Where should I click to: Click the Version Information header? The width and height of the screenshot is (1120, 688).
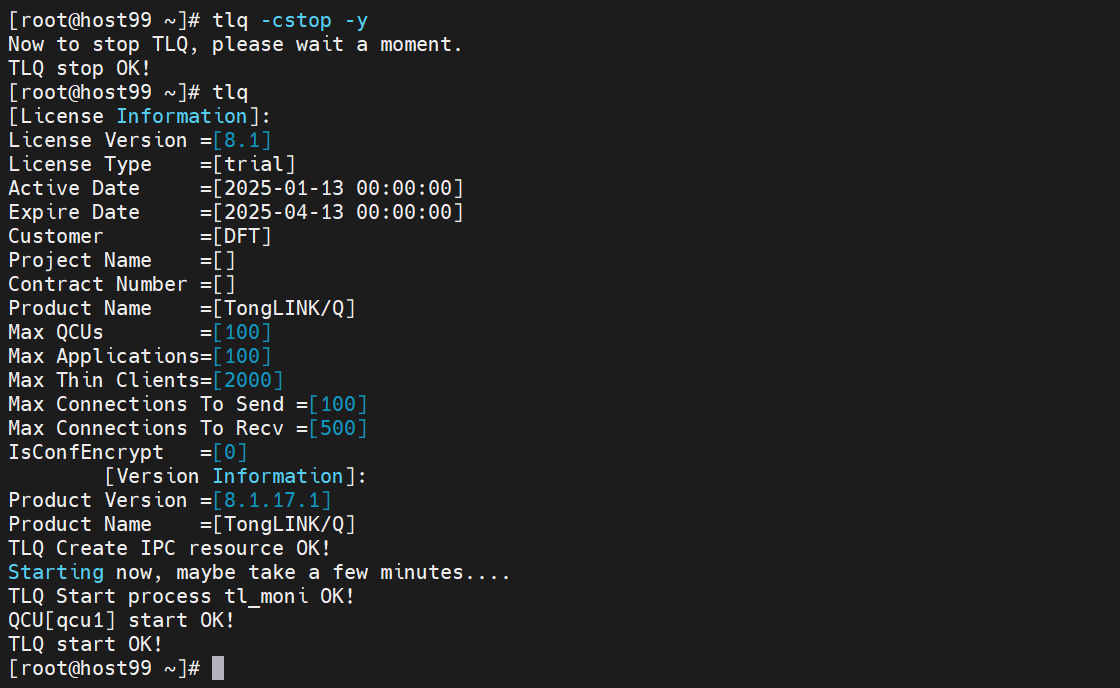tap(236, 476)
